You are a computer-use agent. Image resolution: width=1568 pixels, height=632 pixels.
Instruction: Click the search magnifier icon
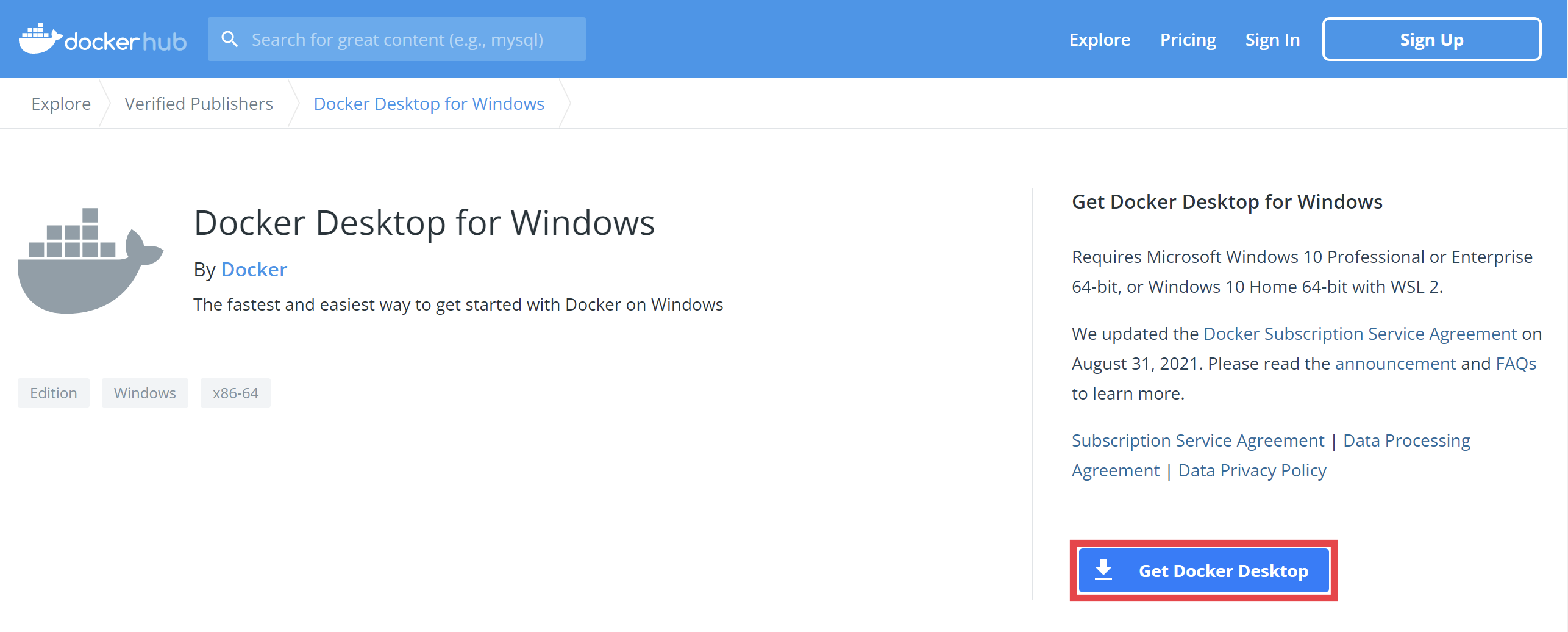pyautogui.click(x=230, y=39)
